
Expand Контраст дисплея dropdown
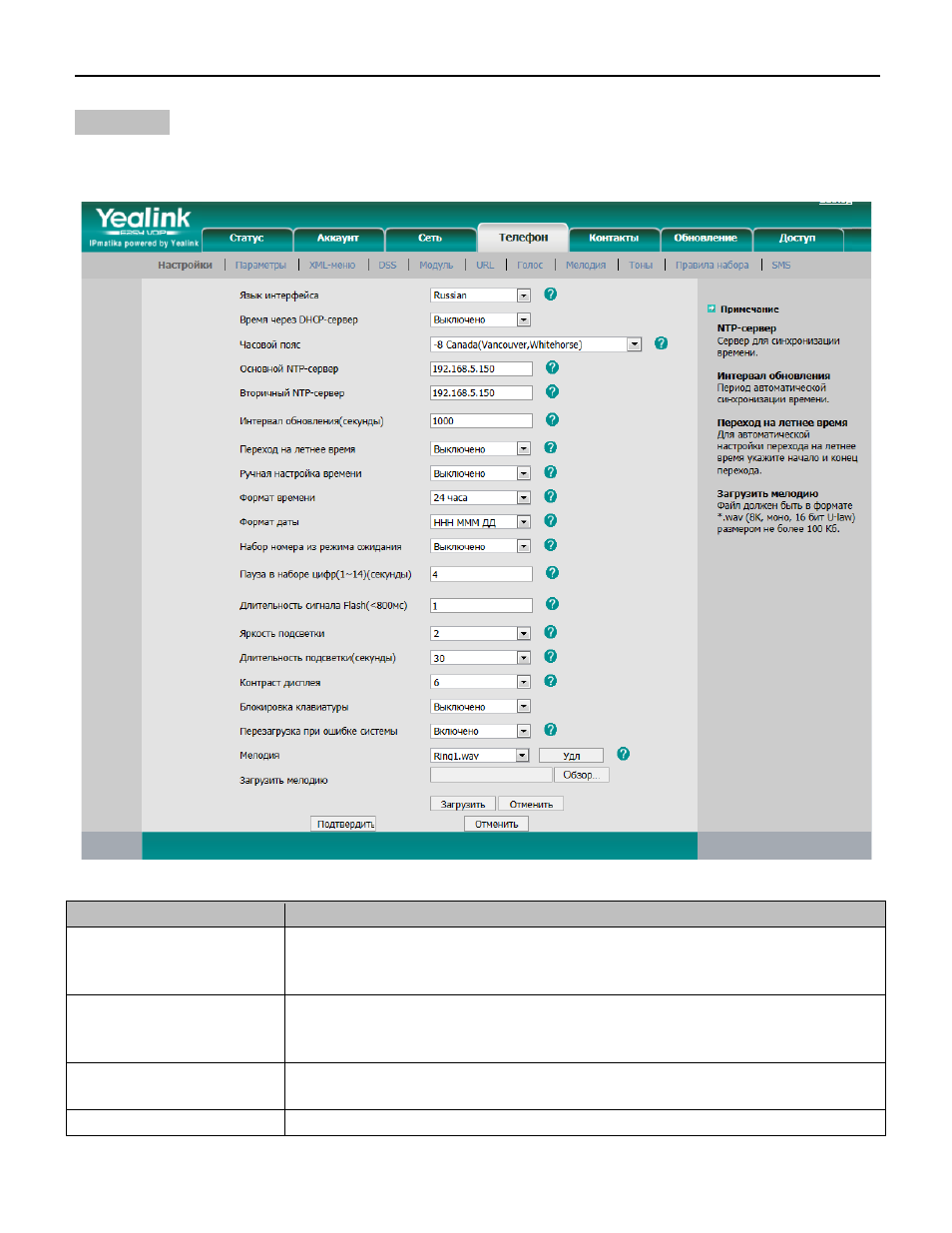coord(480,682)
